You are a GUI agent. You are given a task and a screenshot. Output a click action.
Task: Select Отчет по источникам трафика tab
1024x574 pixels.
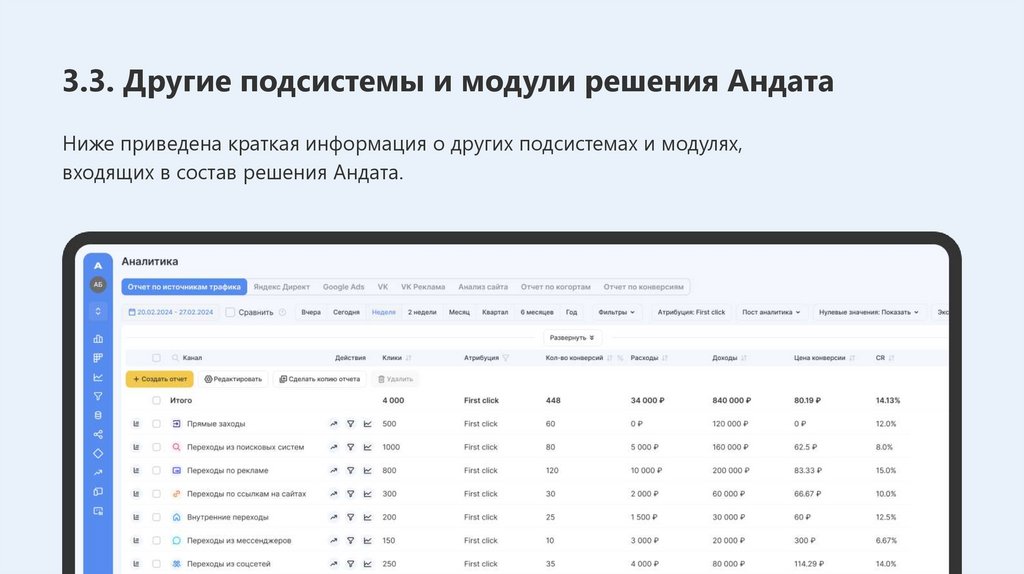pyautogui.click(x=184, y=287)
